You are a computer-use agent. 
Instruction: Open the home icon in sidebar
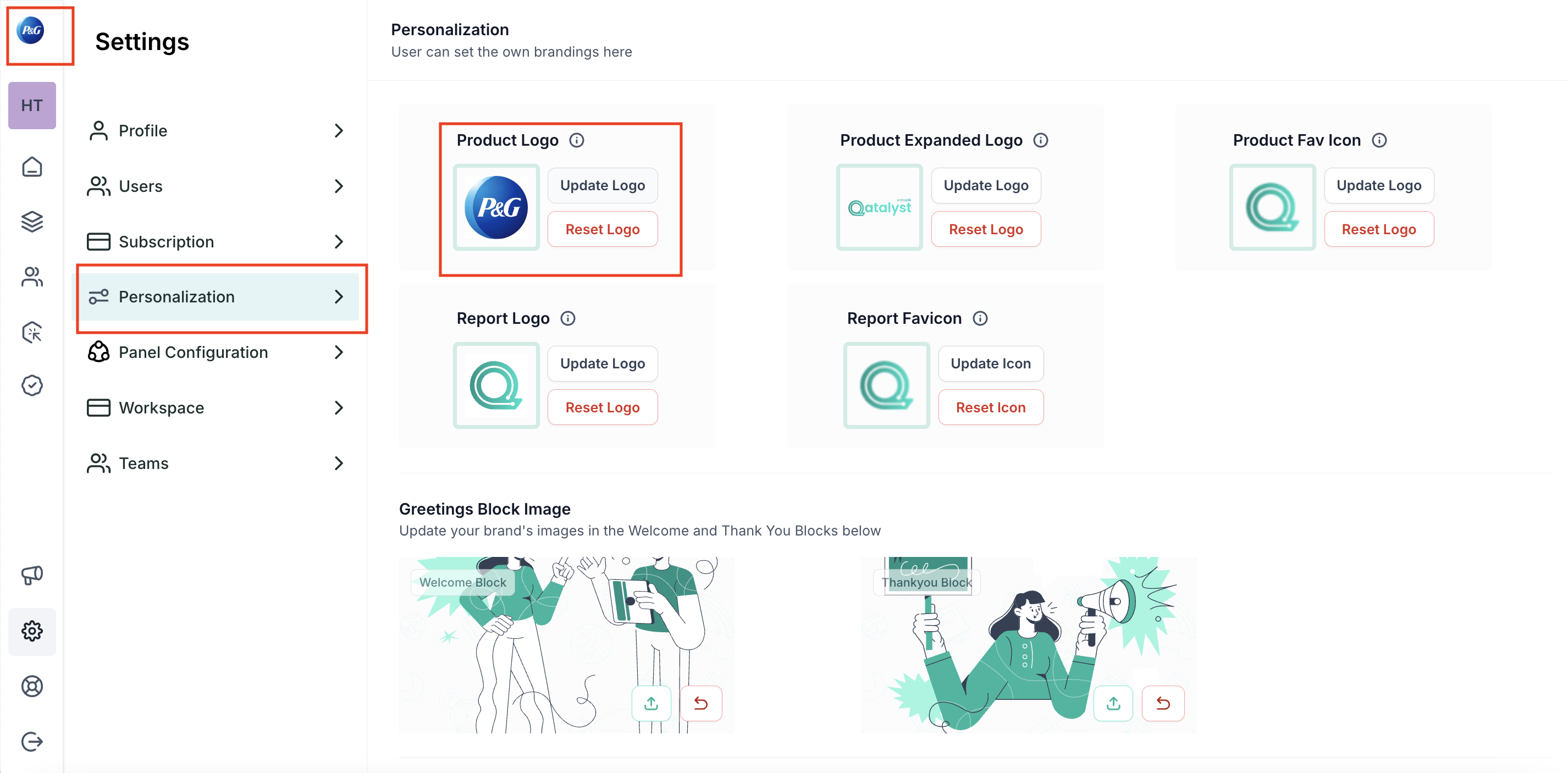(x=32, y=166)
